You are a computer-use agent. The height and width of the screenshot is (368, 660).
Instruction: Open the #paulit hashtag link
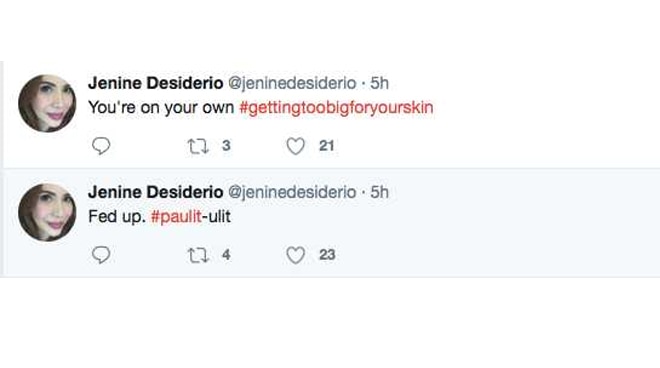(176, 217)
